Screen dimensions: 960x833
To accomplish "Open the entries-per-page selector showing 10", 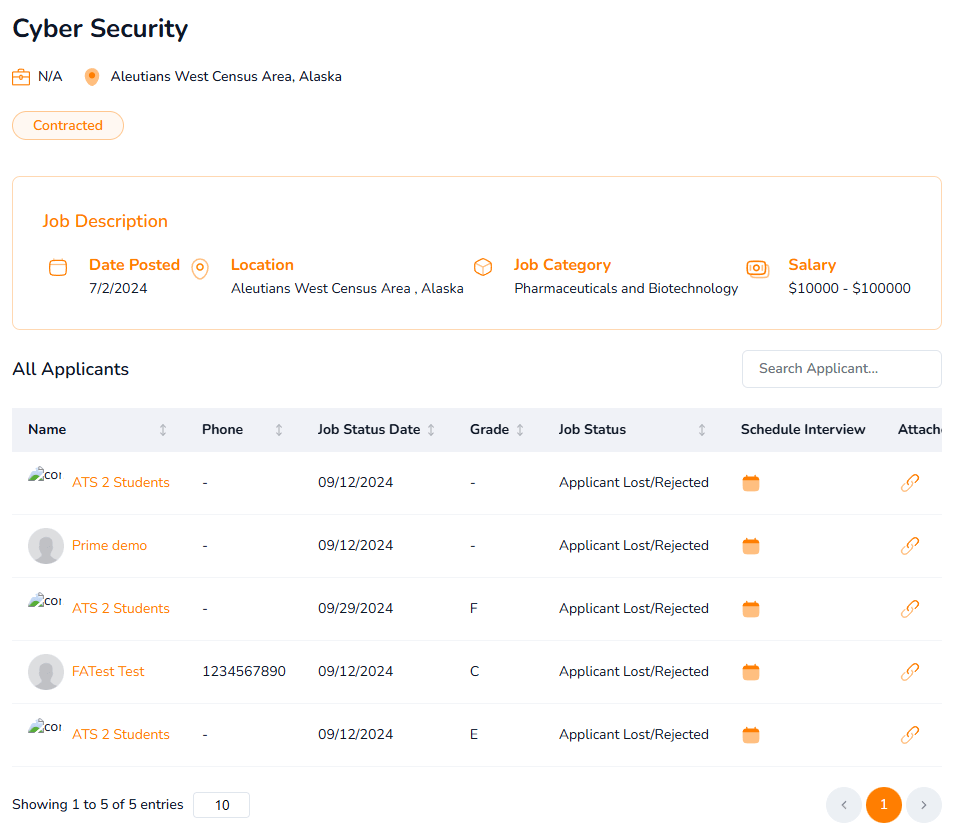I will 221,804.
